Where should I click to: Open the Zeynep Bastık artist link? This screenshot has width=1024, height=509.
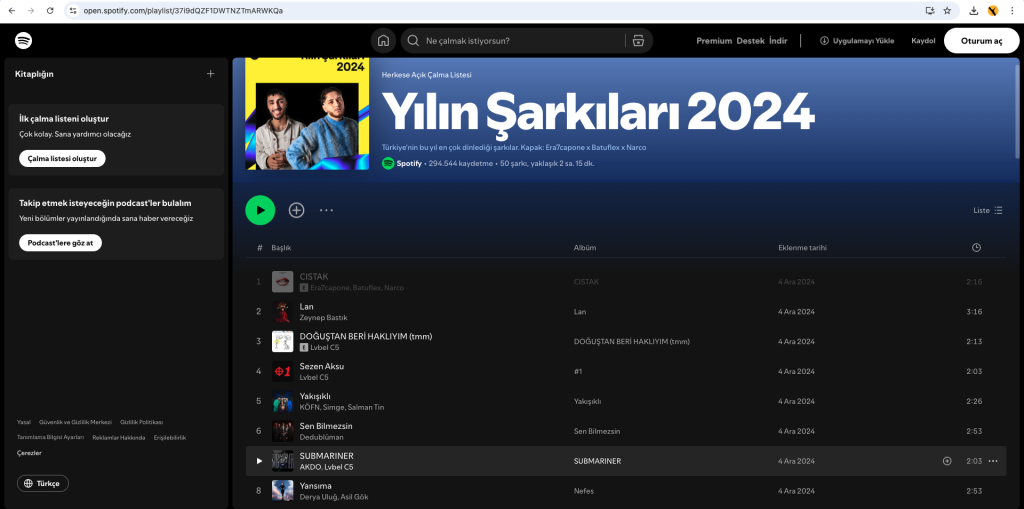pos(323,318)
